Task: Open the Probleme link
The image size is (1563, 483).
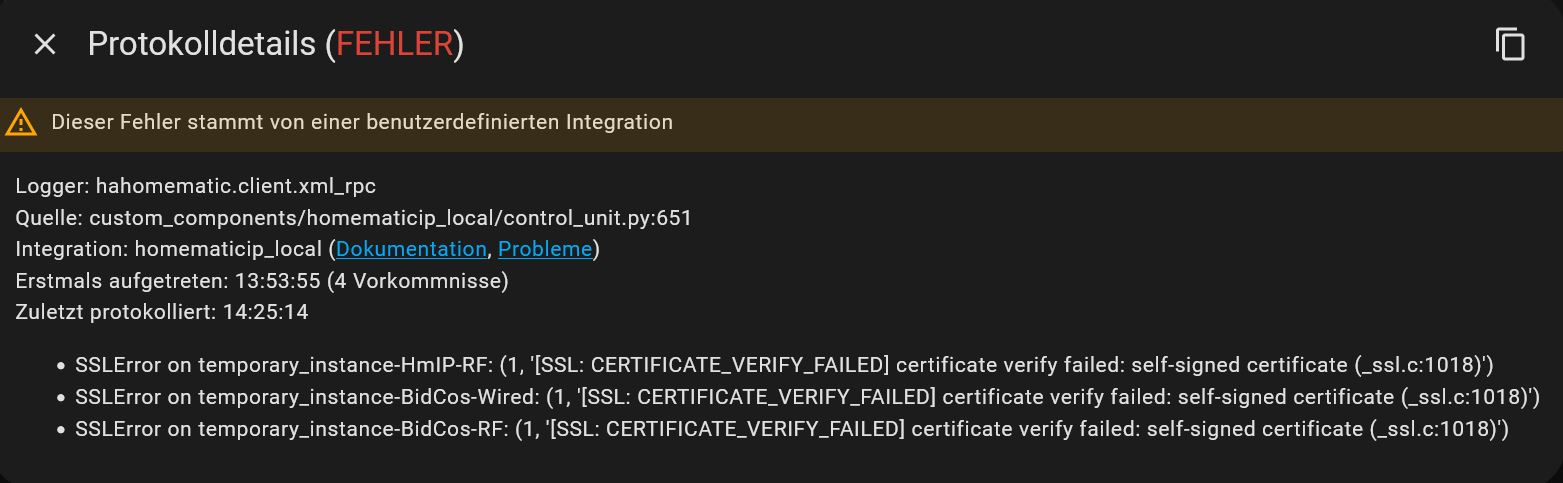Action: [x=545, y=248]
